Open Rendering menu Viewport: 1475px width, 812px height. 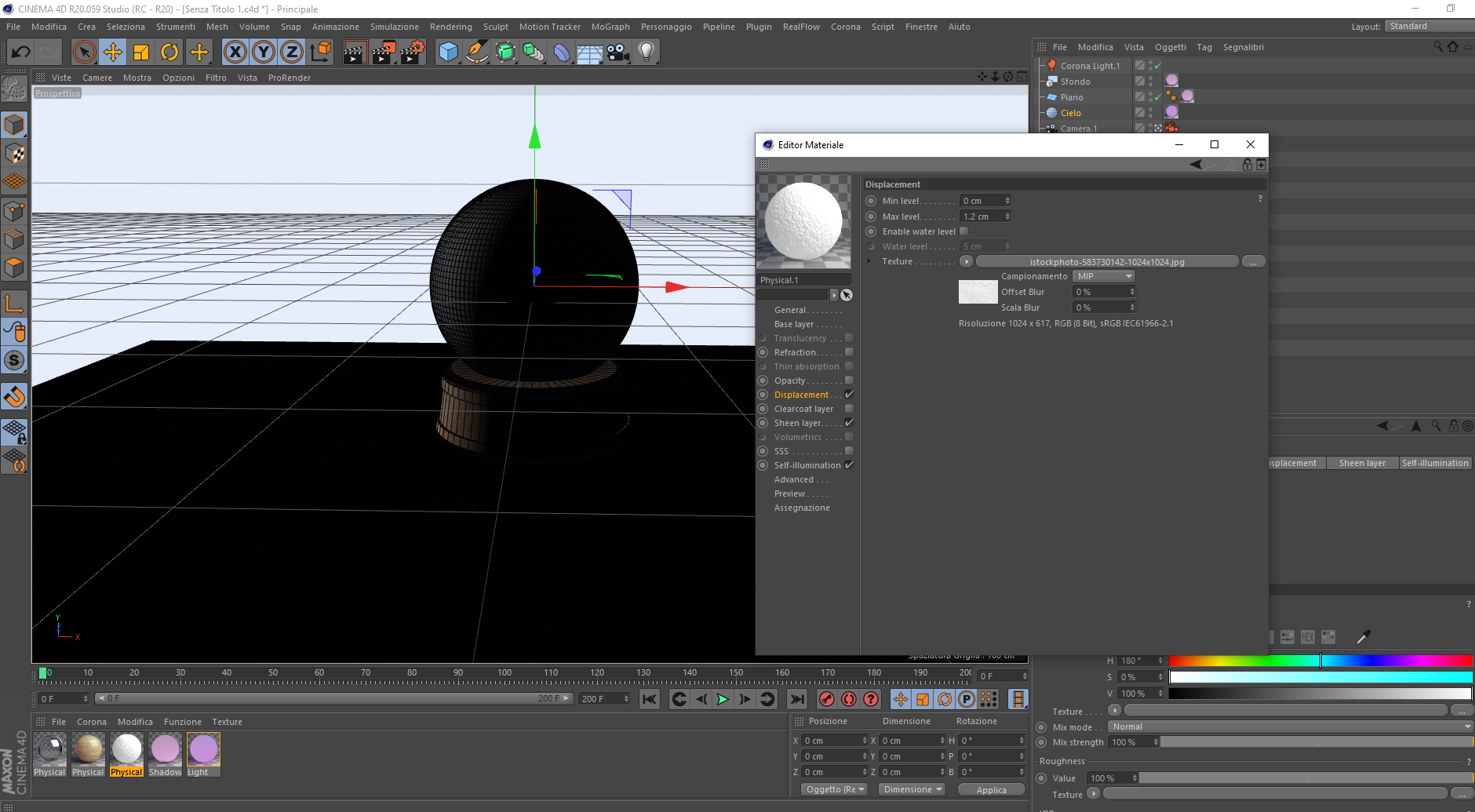tap(451, 27)
